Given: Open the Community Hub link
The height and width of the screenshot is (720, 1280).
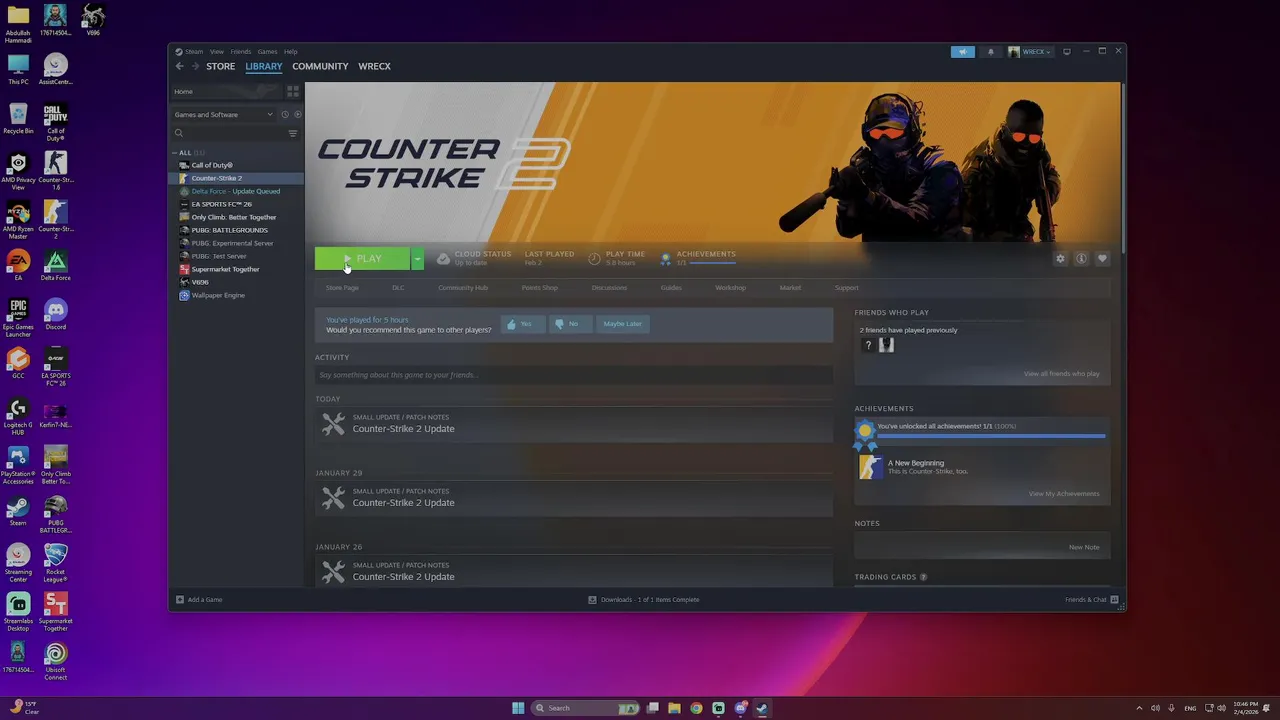Looking at the screenshot, I should tap(463, 288).
